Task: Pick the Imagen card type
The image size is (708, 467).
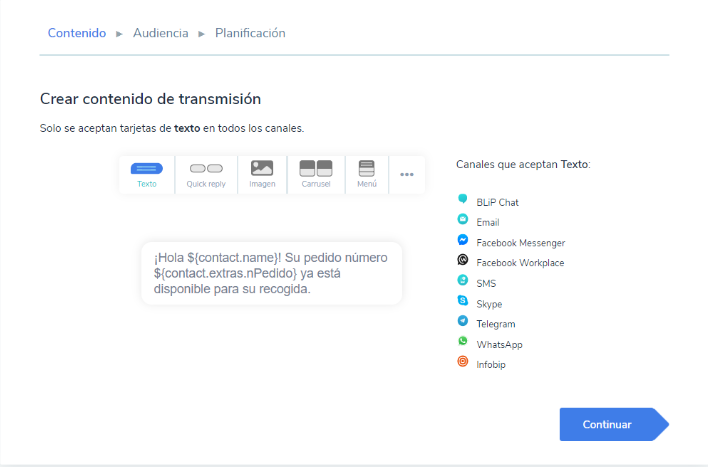Action: pos(262,175)
